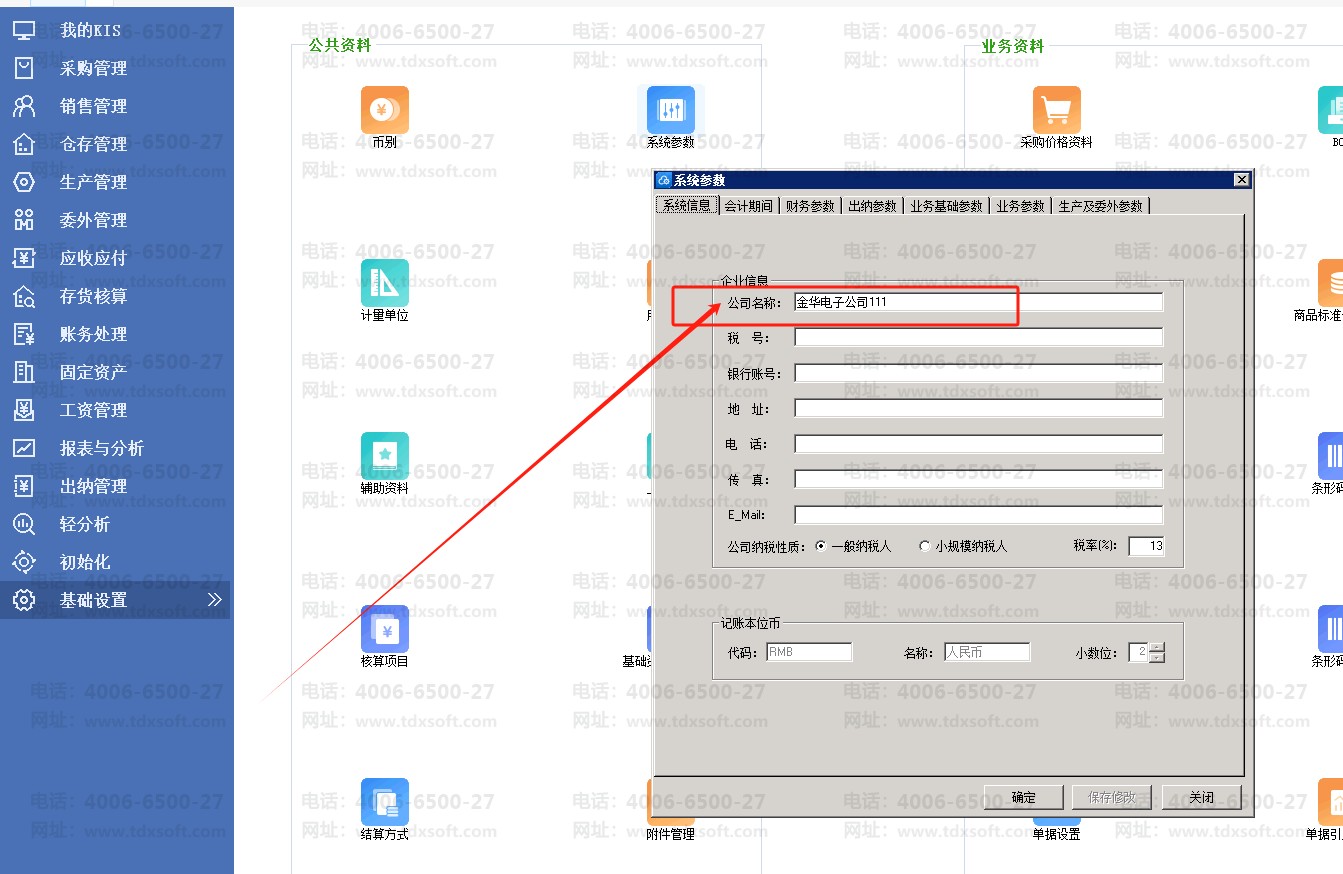Click the 工资管理 sidebar icon

24,410
